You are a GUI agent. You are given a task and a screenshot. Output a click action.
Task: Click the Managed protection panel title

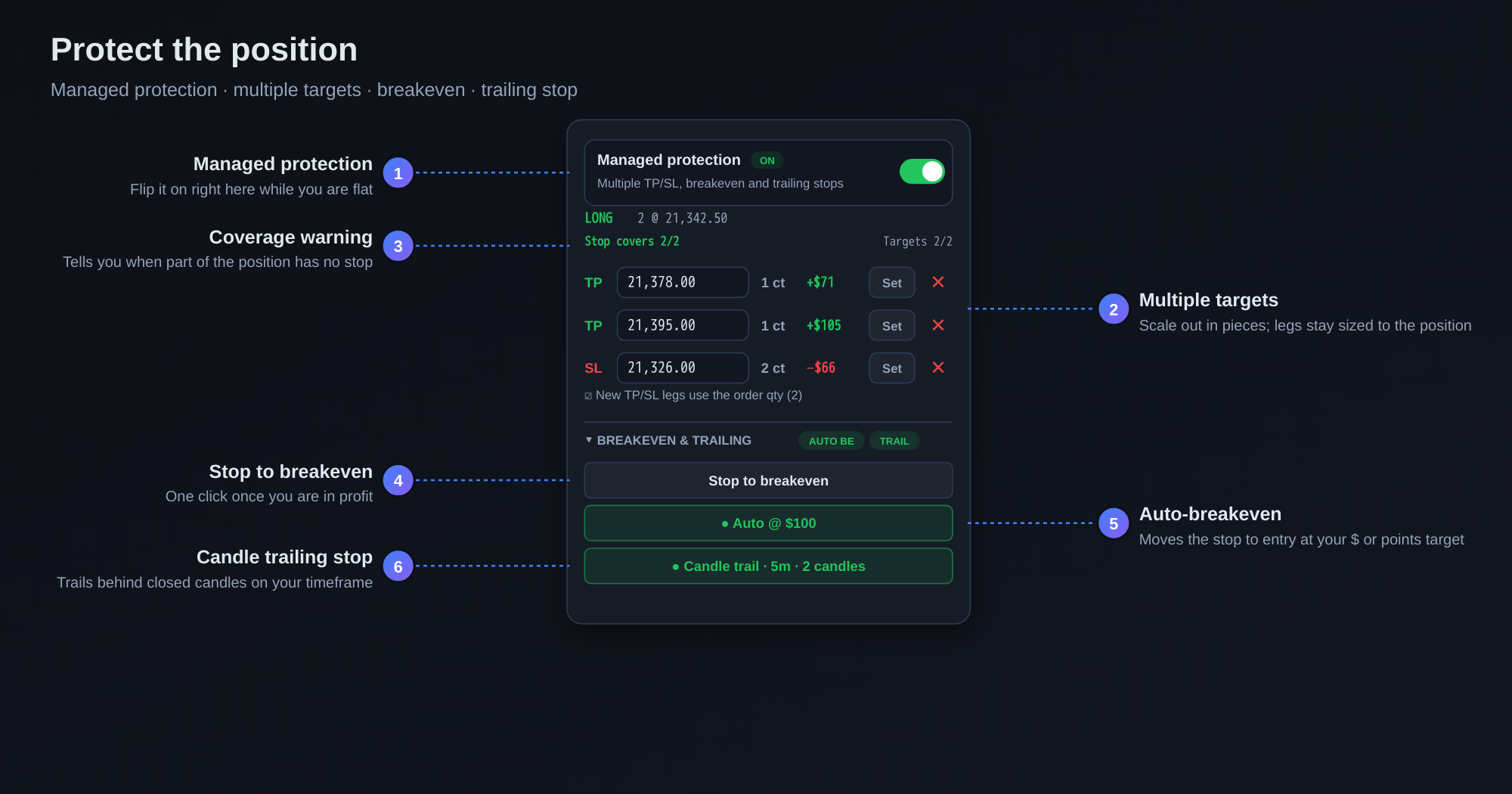click(x=669, y=160)
